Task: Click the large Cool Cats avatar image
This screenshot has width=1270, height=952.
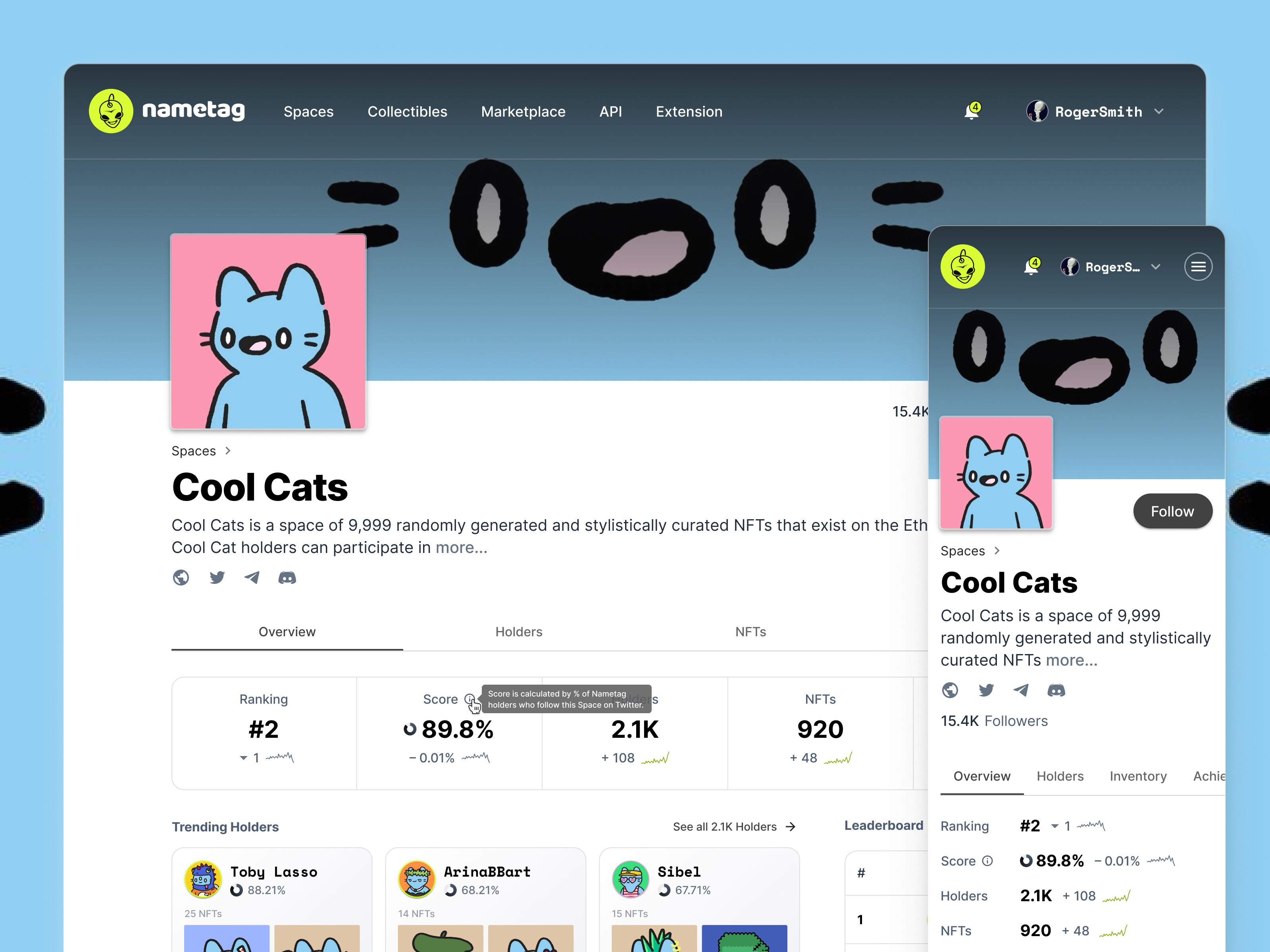Action: [268, 332]
